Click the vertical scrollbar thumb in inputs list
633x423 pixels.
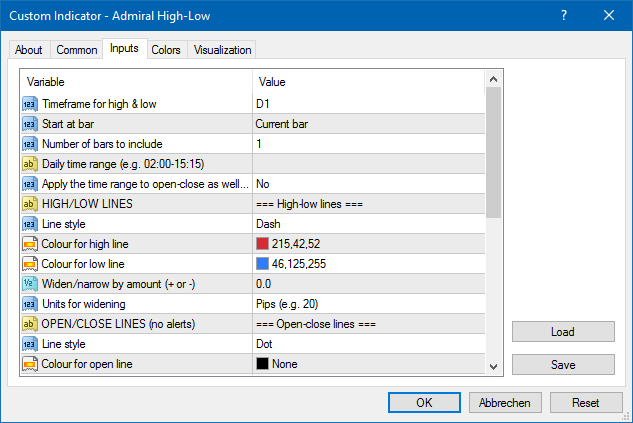(x=493, y=153)
